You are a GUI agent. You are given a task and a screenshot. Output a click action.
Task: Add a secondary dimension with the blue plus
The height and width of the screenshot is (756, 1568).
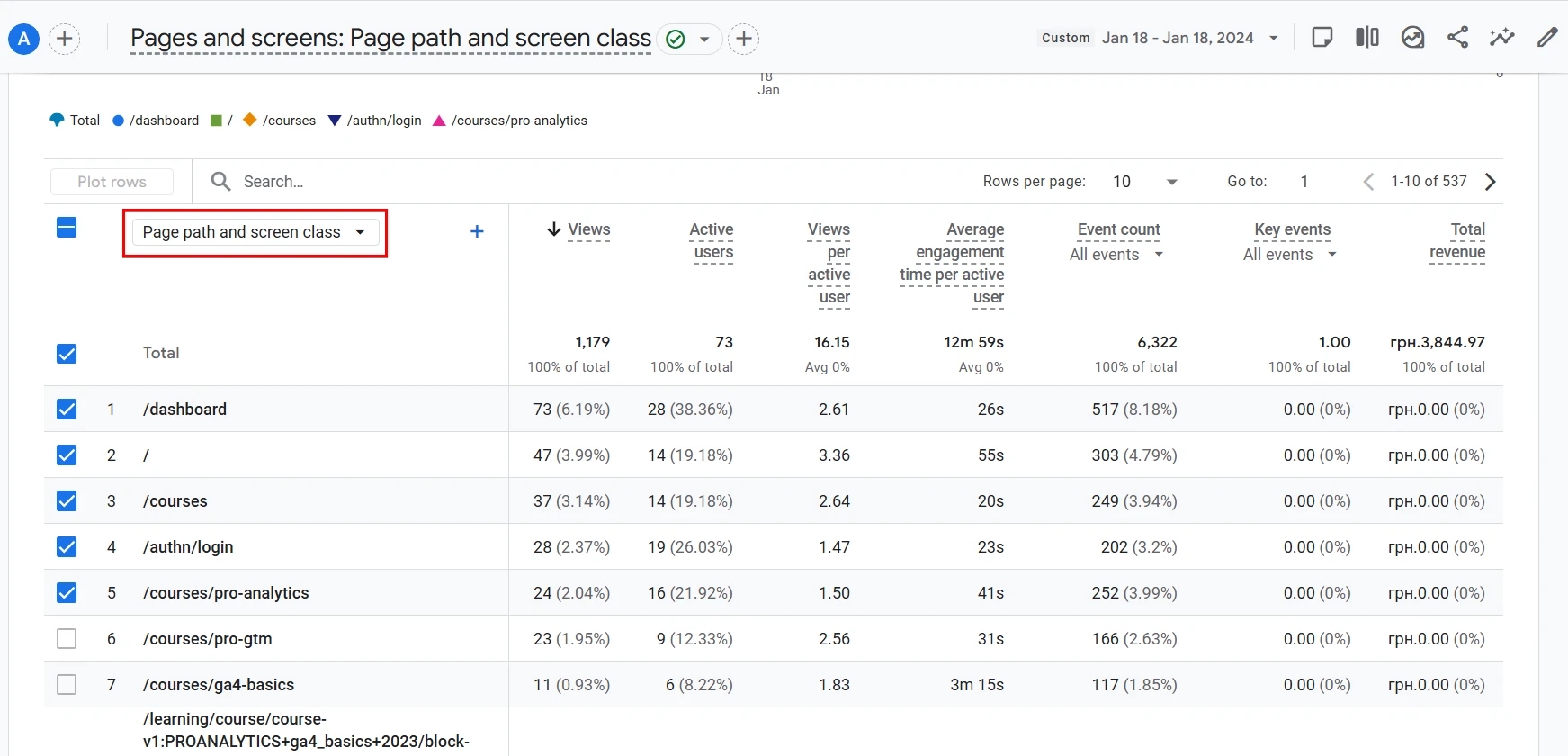coord(477,232)
